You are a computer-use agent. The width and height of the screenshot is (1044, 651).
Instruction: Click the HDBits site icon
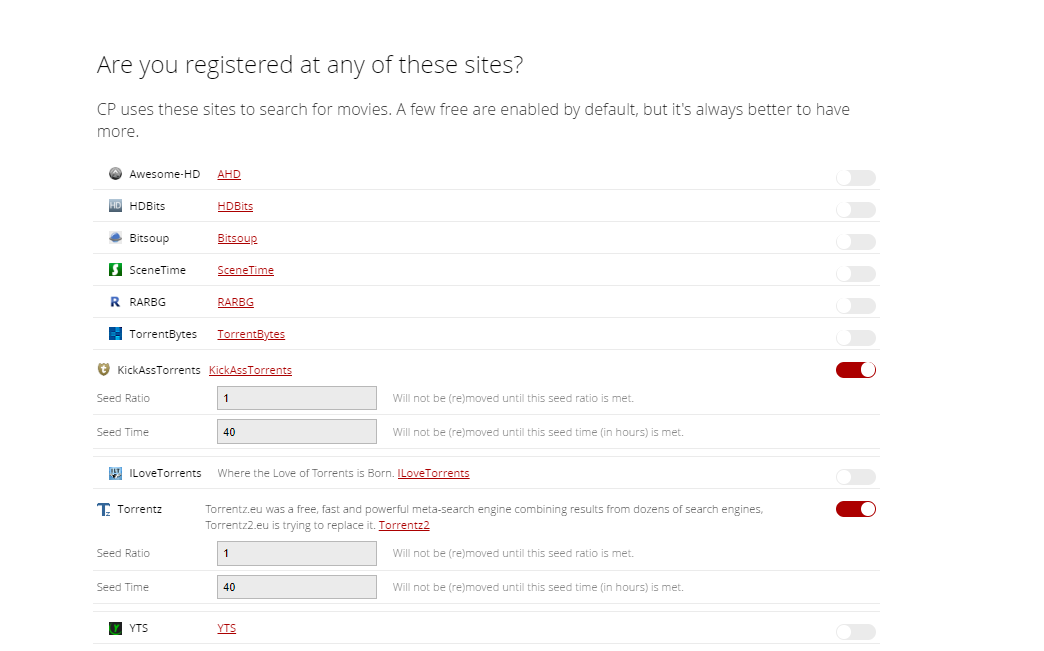pos(115,206)
